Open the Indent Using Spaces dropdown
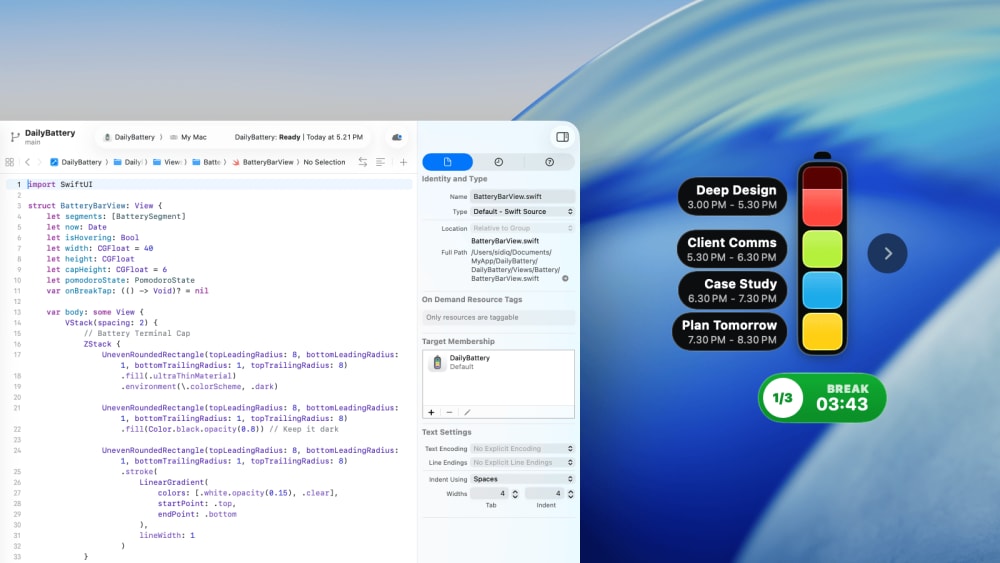Screen dimensions: 1000x563 522,479
